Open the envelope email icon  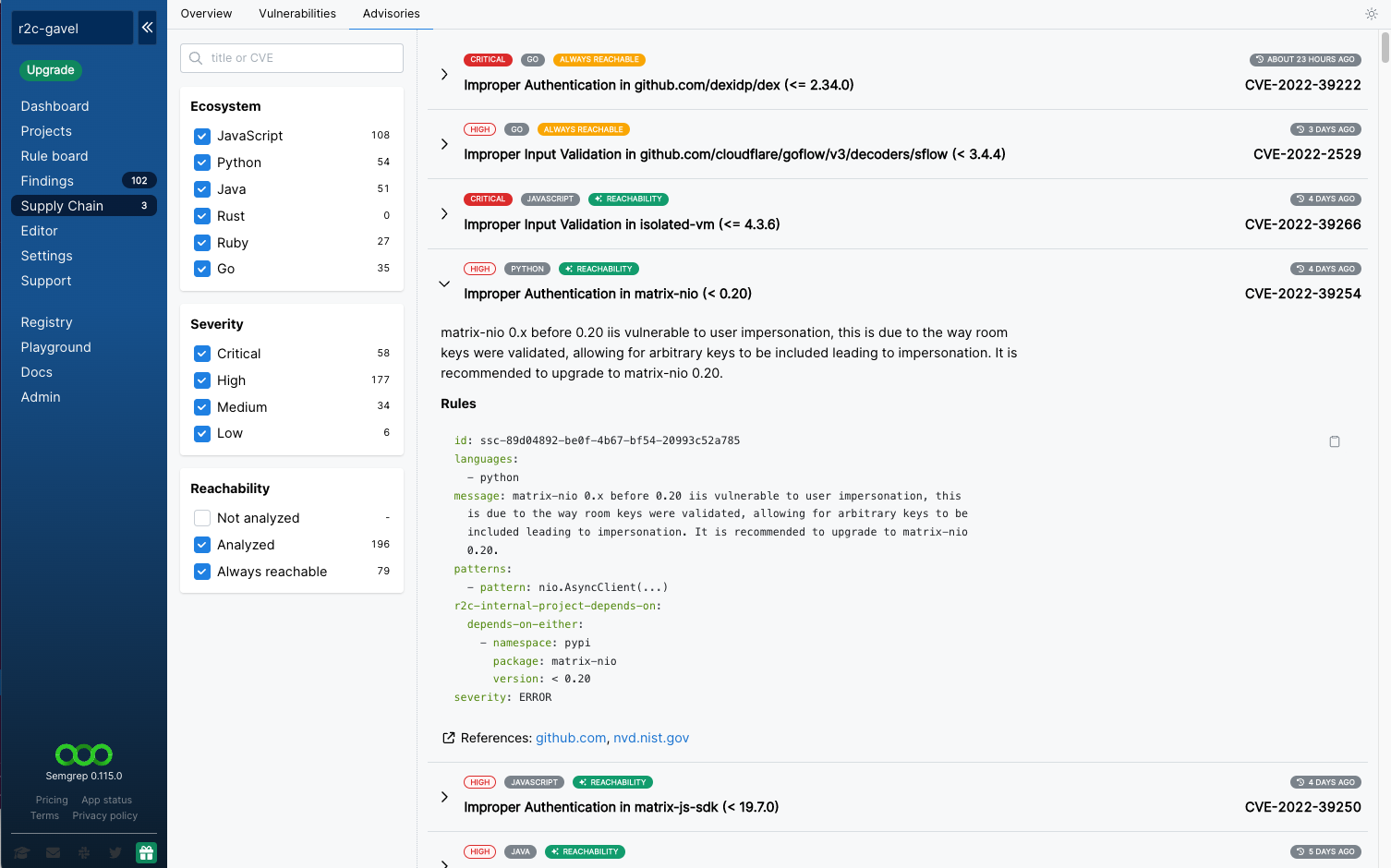(54, 853)
